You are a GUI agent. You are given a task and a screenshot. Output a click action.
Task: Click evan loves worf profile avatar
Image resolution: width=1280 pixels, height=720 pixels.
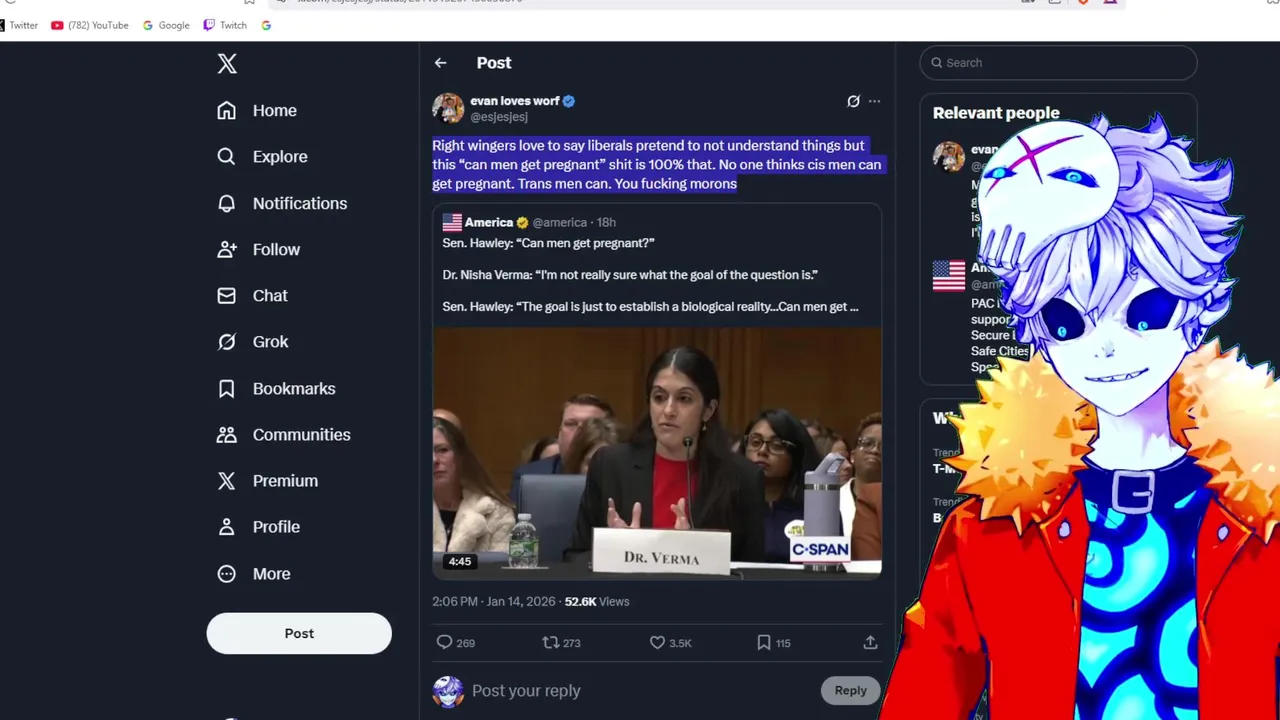tap(448, 108)
